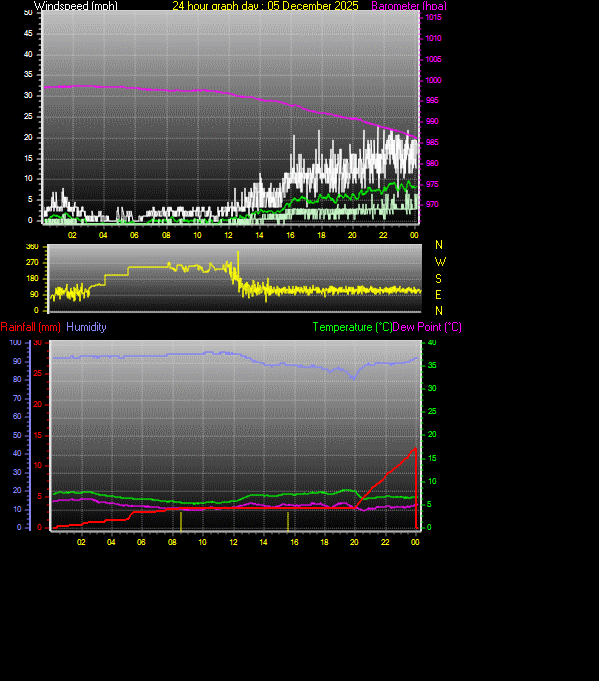Viewport: 599px width, 681px height.
Task: Click the humidity dip near hour 20
Action: click(354, 378)
